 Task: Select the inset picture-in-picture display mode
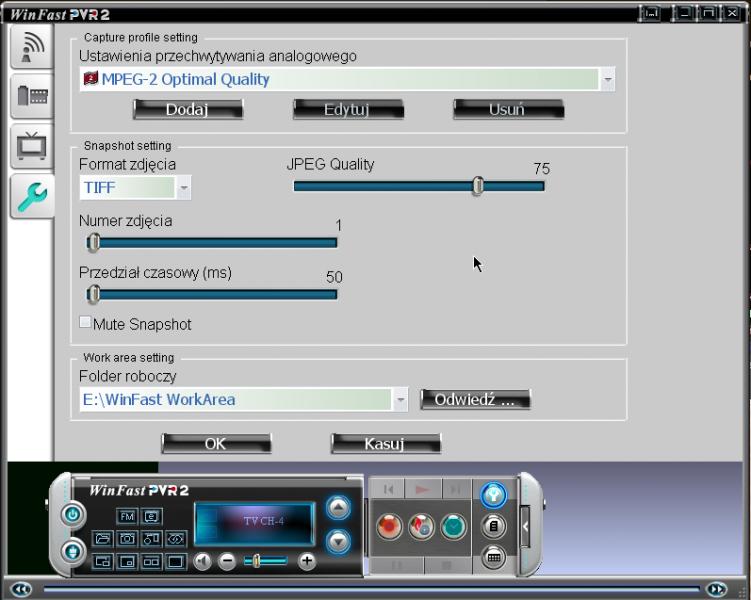127,561
